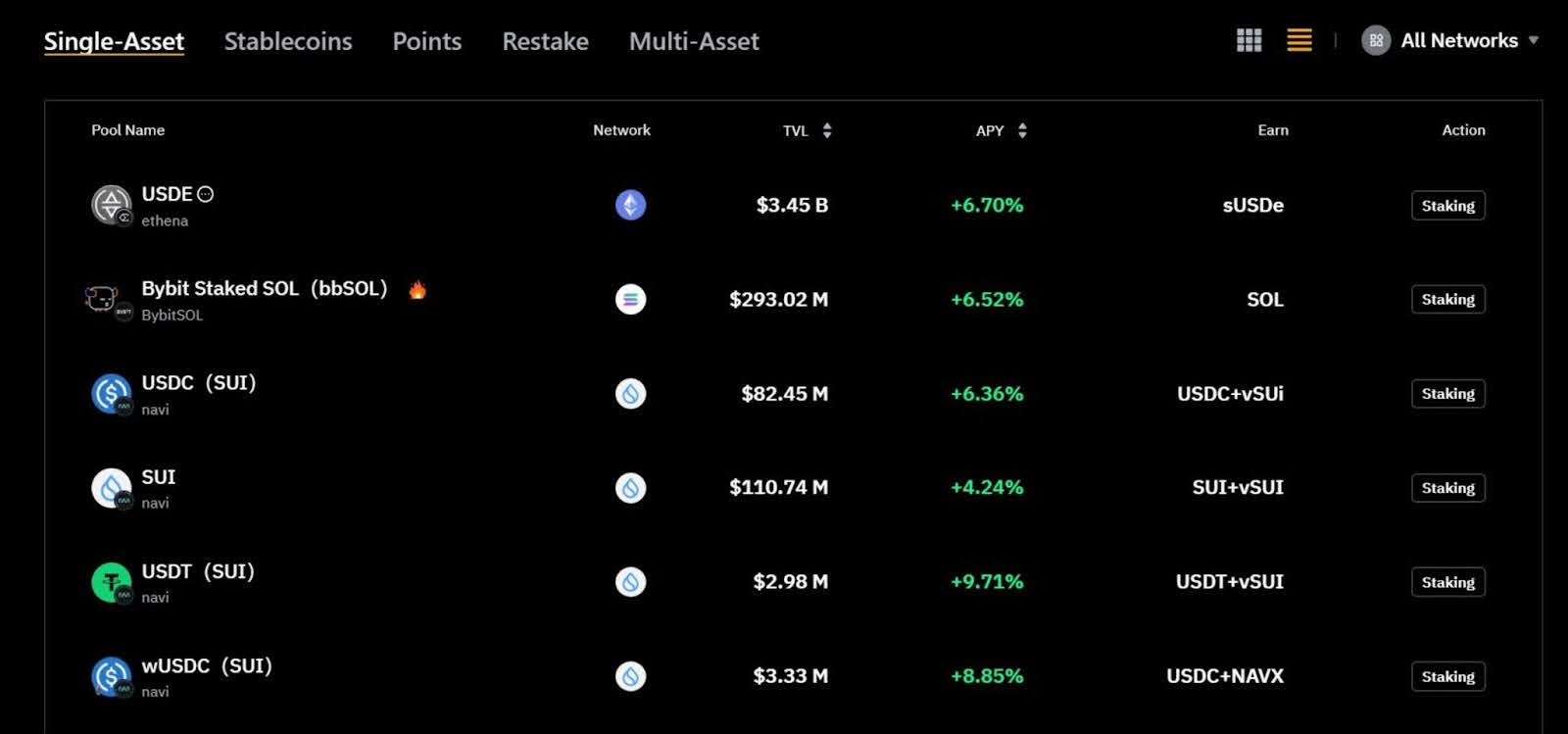
Task: Click Staking button in the SUI row
Action: point(1448,488)
